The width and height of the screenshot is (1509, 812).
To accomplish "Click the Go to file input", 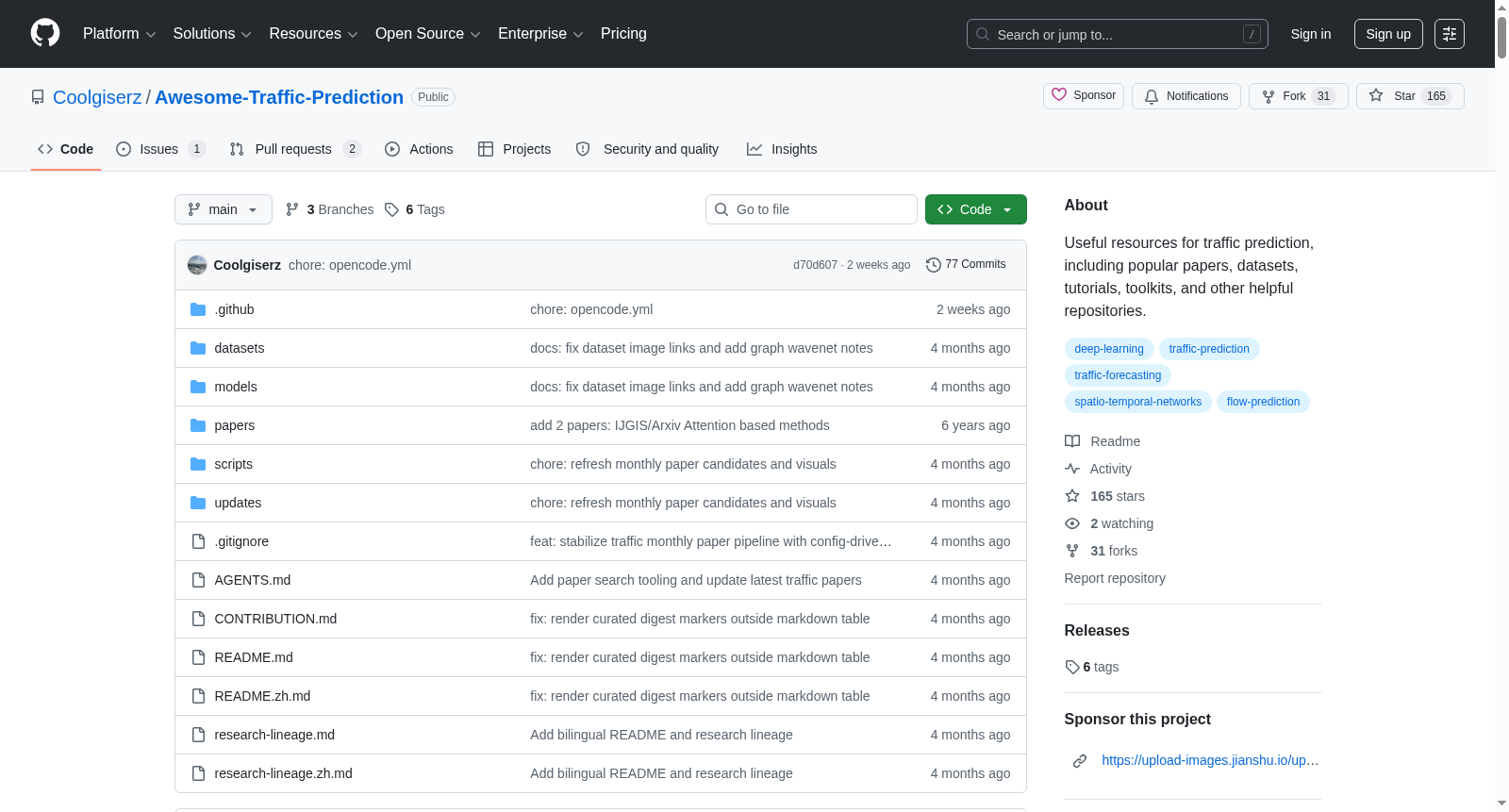I will click(811, 209).
